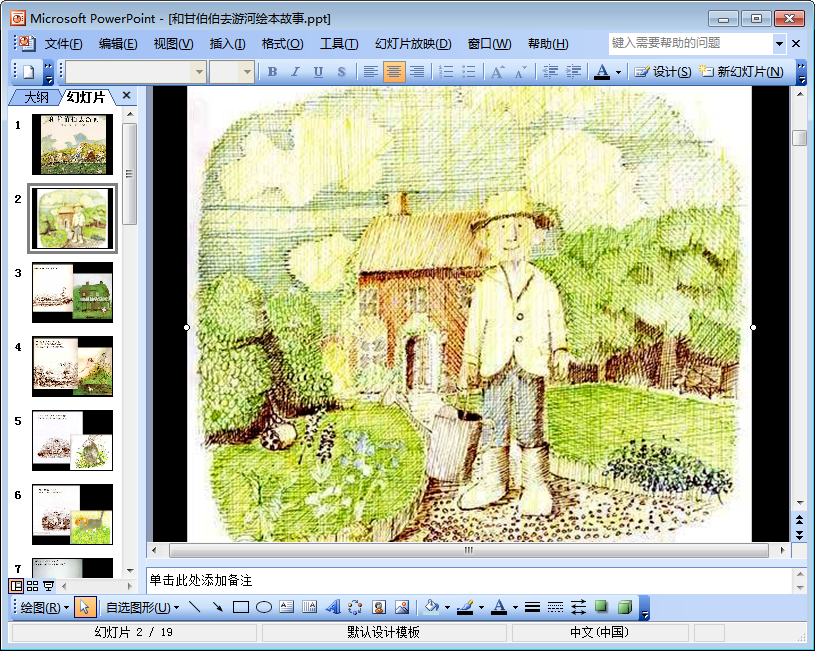
Task: Toggle center text alignment
Action: click(394, 72)
